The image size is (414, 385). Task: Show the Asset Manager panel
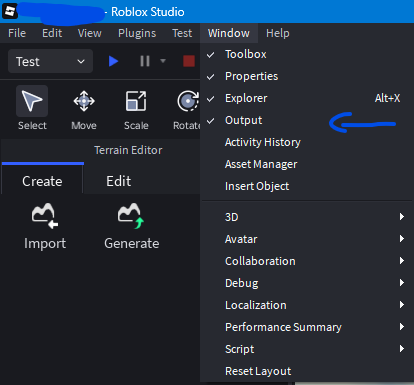click(307, 164)
